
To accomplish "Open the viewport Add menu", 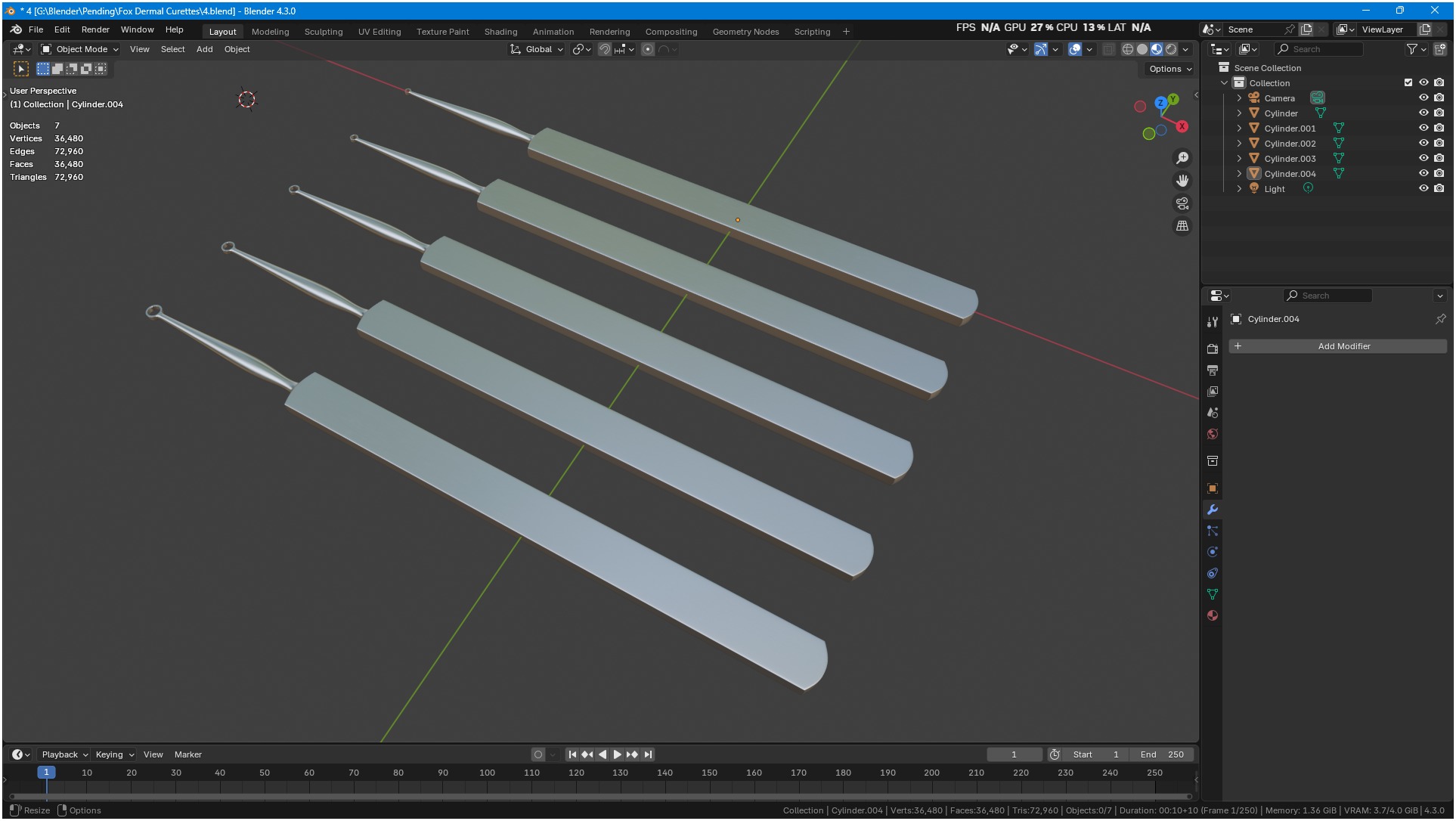I will click(204, 49).
